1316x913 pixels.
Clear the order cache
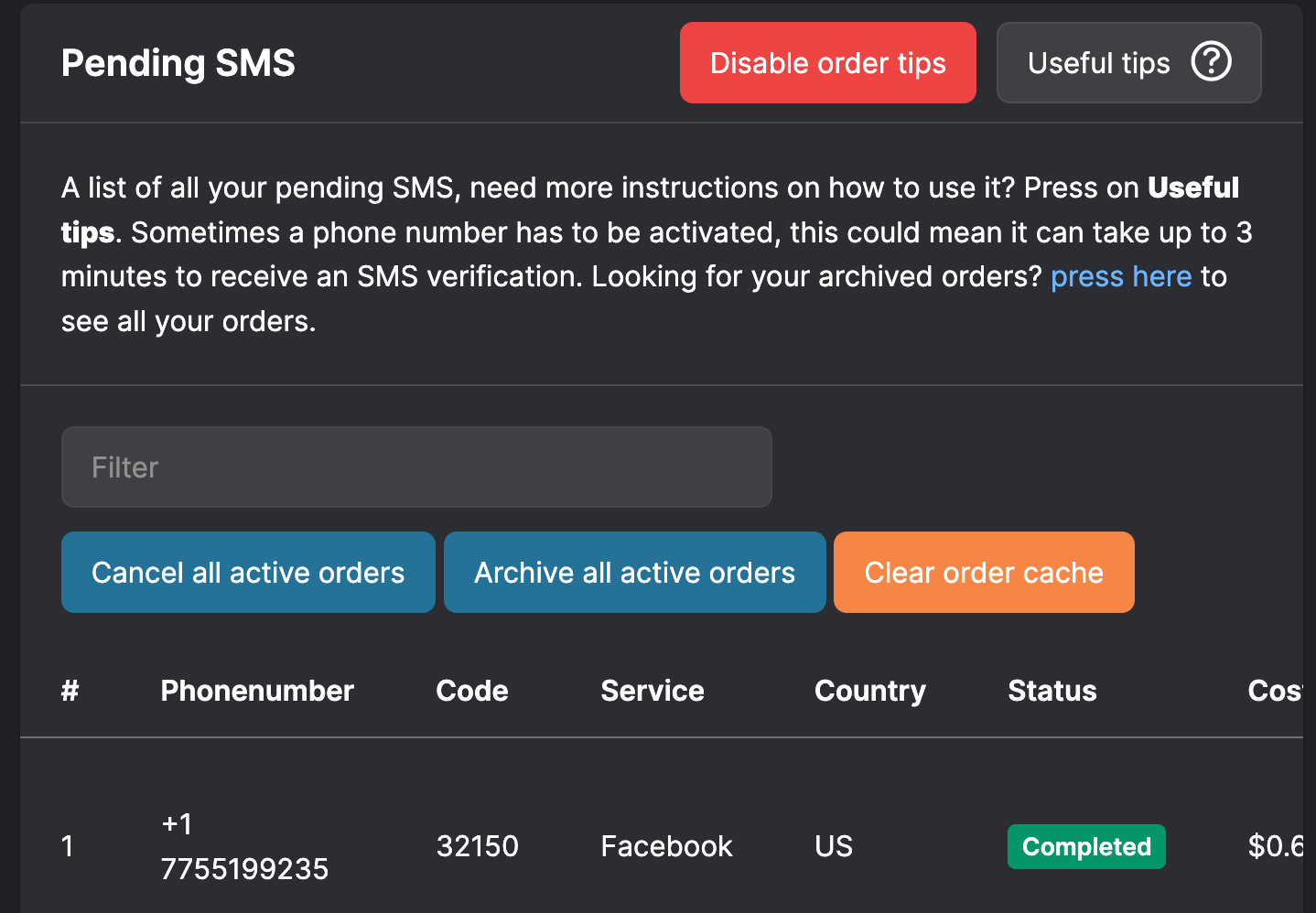(x=984, y=573)
